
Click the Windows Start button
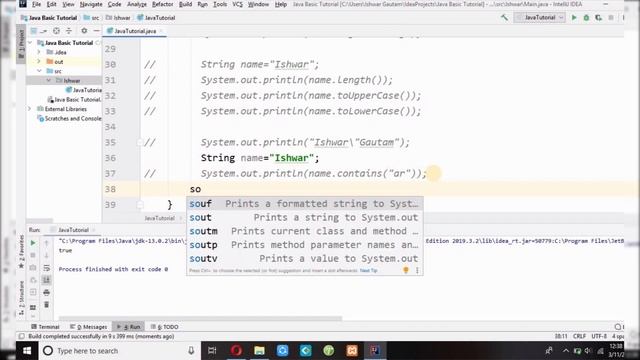(27, 351)
